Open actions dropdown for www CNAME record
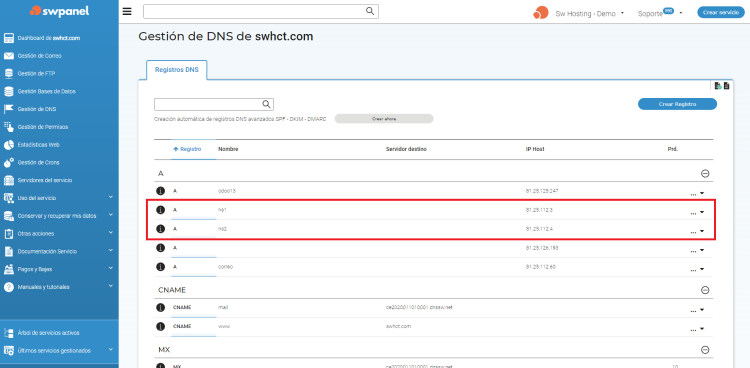 coord(697,328)
